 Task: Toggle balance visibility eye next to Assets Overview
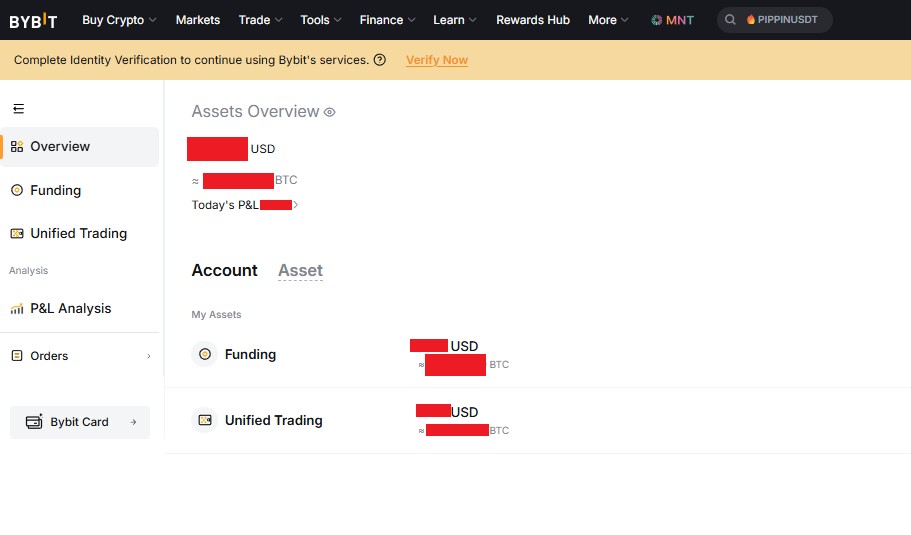(x=329, y=112)
